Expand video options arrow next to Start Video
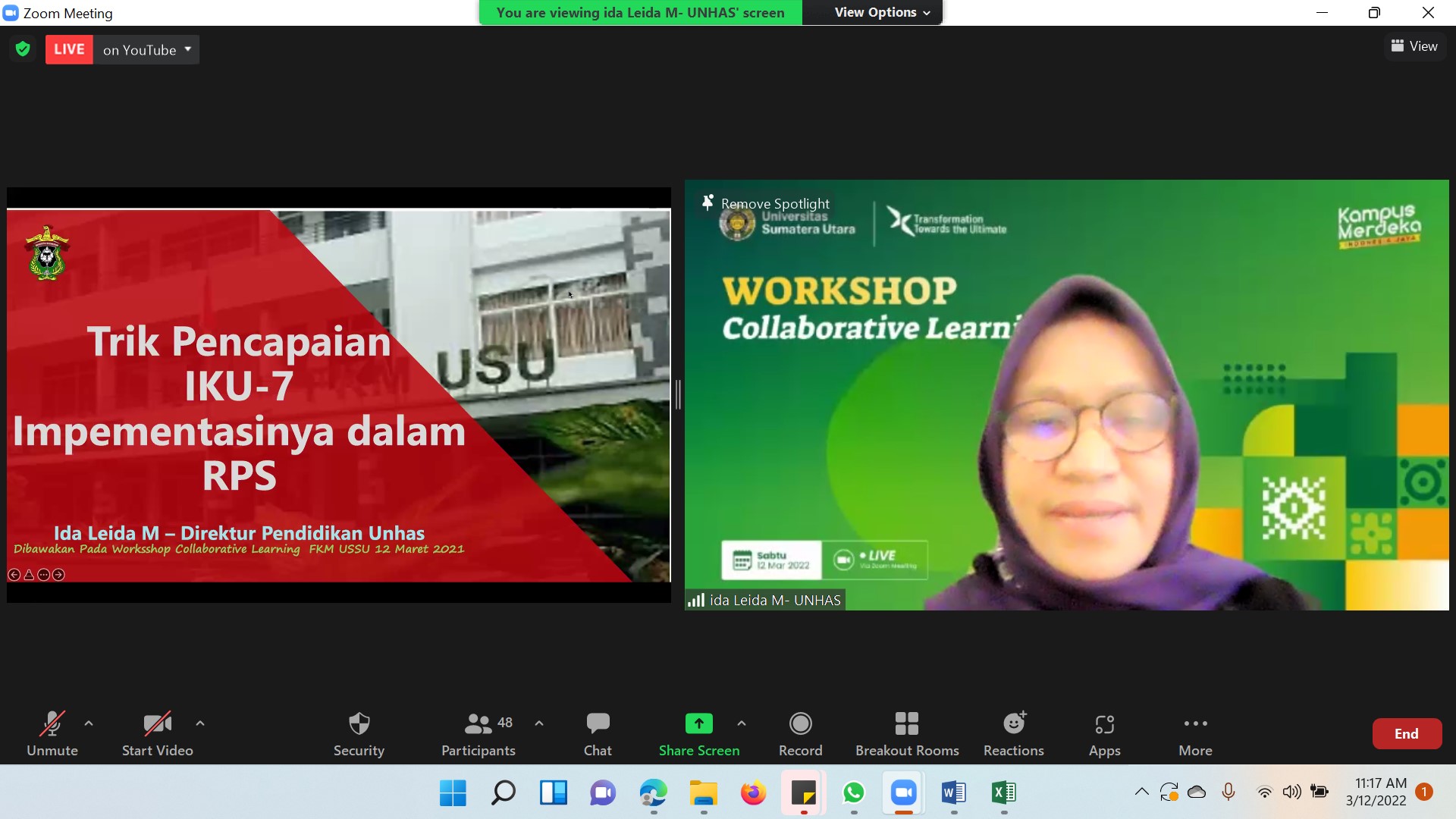 tap(200, 723)
